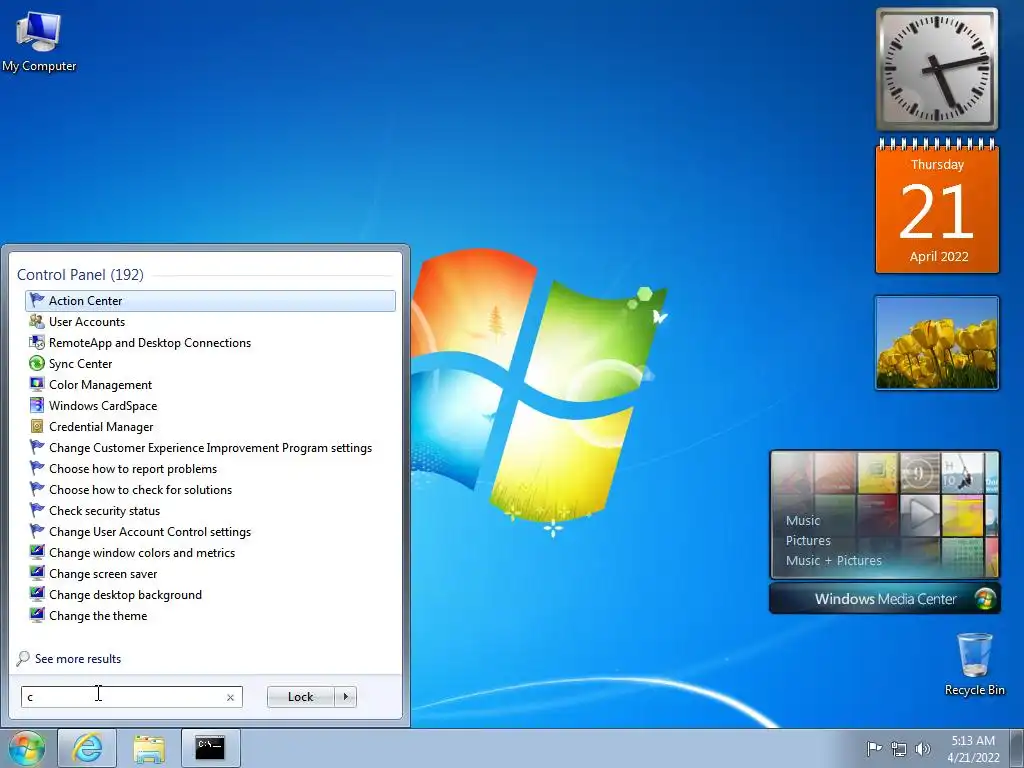Screen dimensions: 1024x768
Task: Open Change screen saver result
Action: [210, 573]
